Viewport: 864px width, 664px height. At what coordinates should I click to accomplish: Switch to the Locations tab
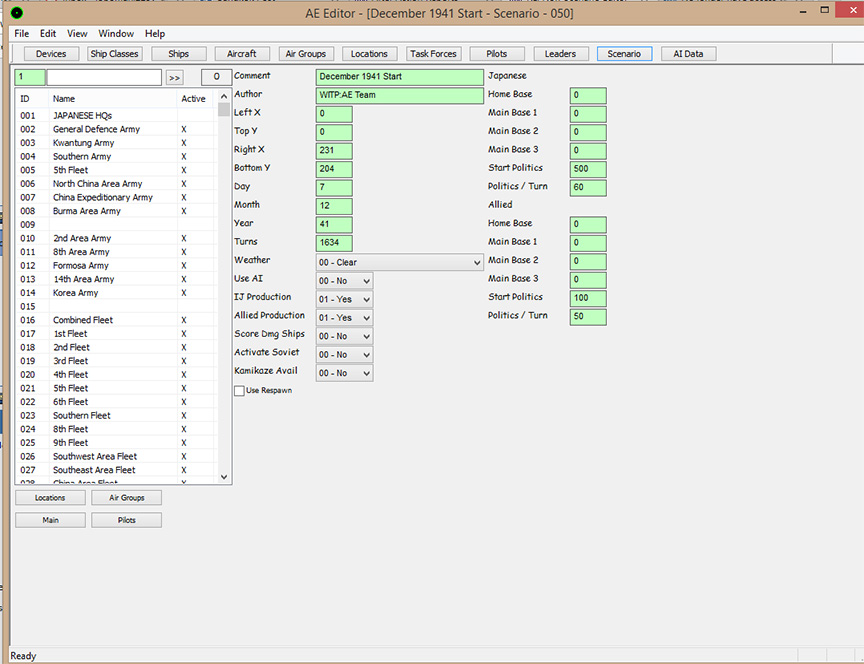tap(369, 53)
